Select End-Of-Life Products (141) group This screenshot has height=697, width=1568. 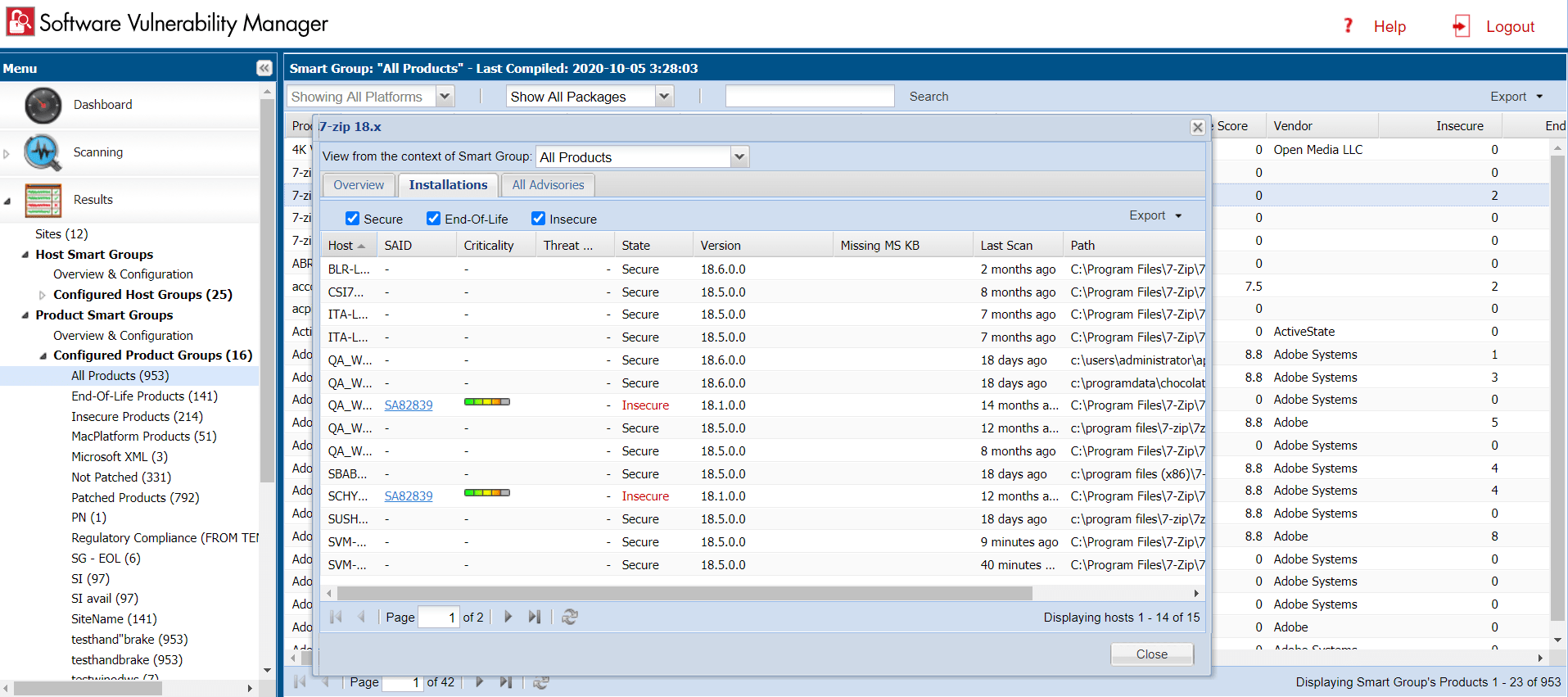pyautogui.click(x=144, y=396)
